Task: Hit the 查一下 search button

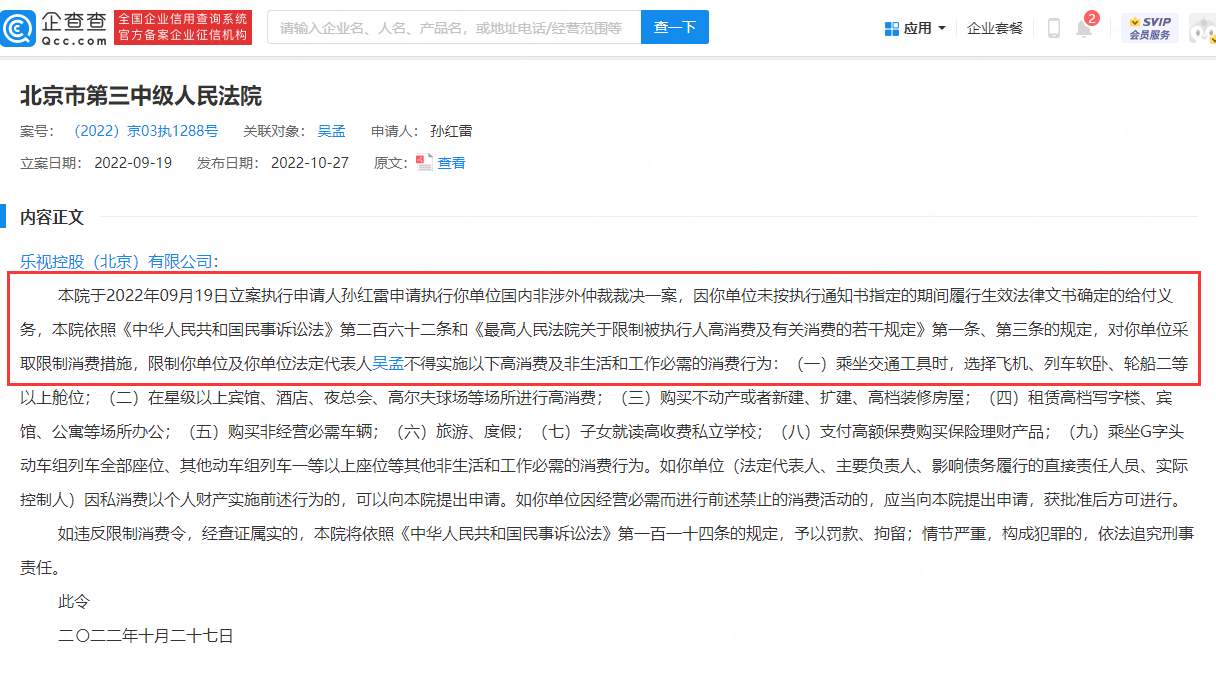Action: click(x=674, y=28)
